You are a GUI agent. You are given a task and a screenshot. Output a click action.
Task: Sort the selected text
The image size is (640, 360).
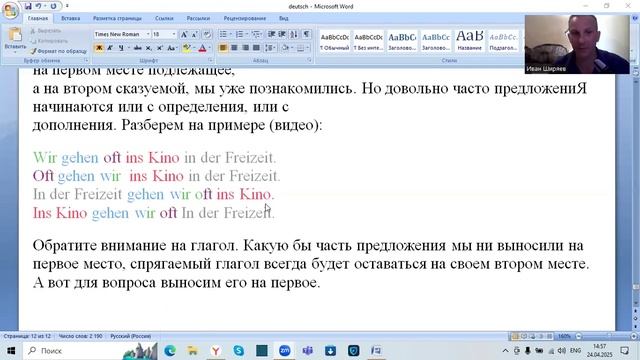coord(294,34)
